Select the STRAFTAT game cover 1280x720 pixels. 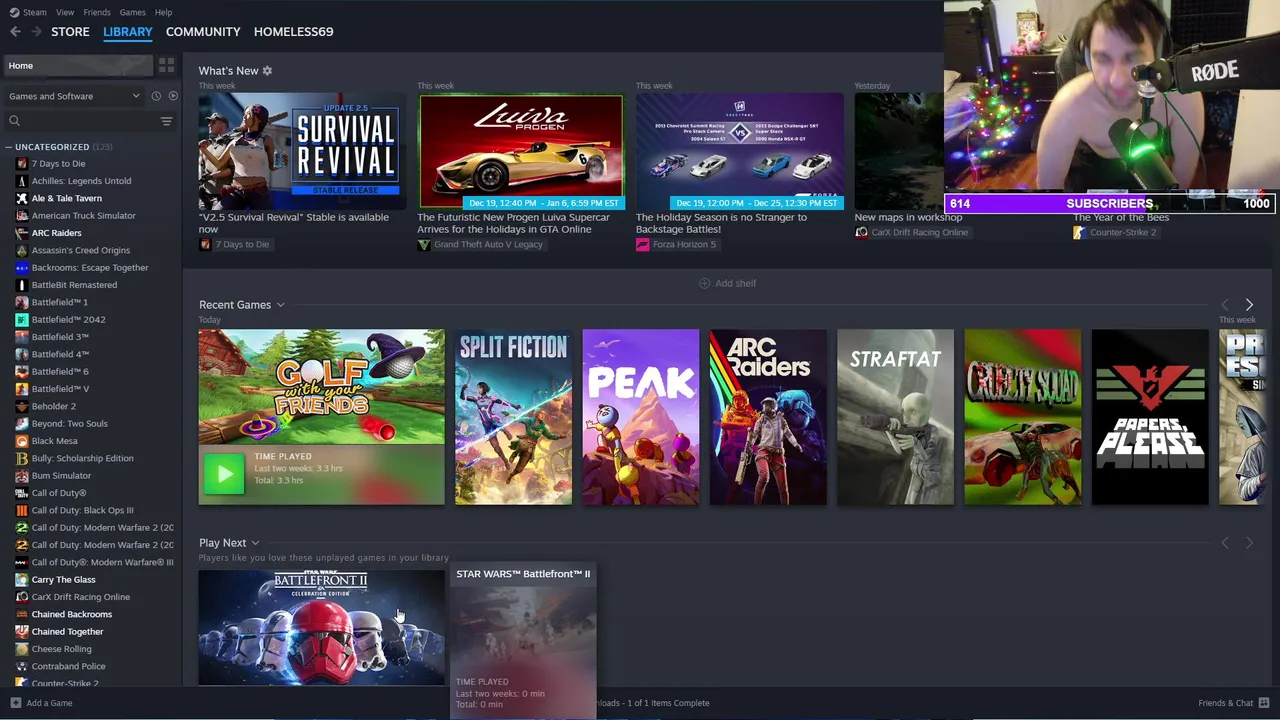click(x=895, y=417)
